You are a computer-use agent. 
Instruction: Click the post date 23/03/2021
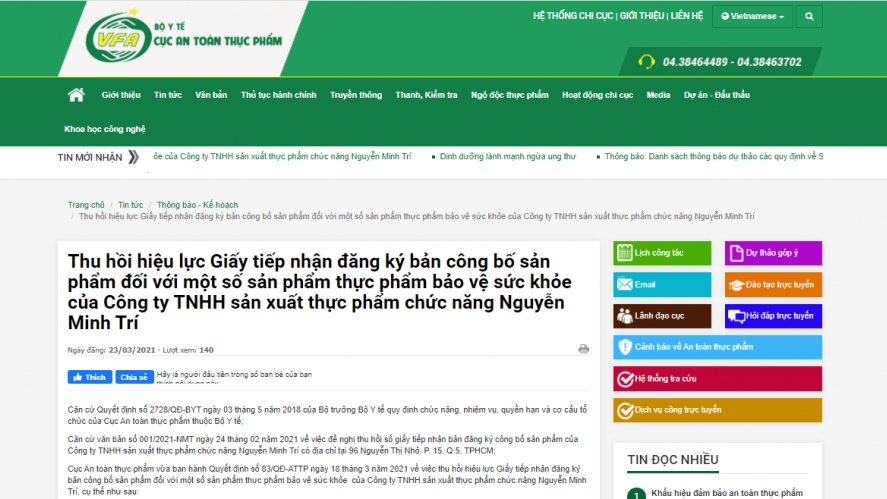tap(132, 350)
